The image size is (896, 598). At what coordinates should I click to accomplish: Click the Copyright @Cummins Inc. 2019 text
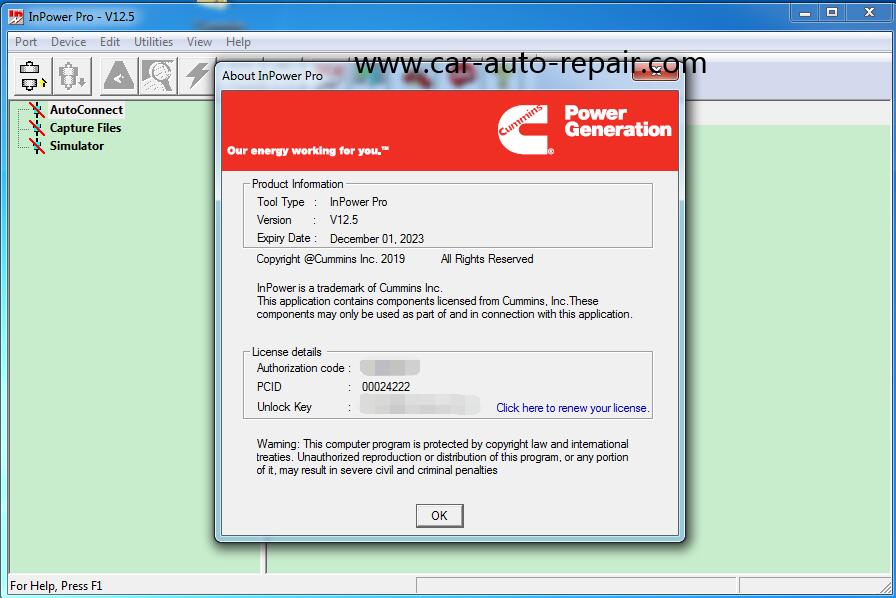(330, 259)
